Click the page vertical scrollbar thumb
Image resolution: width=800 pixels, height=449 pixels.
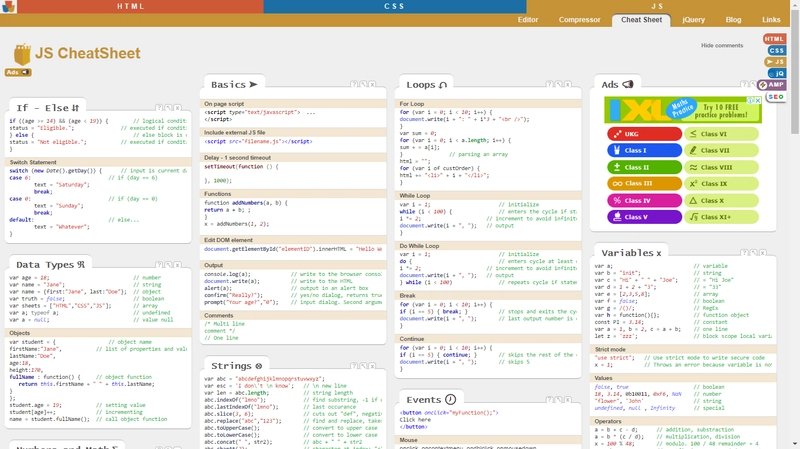(x=794, y=71)
